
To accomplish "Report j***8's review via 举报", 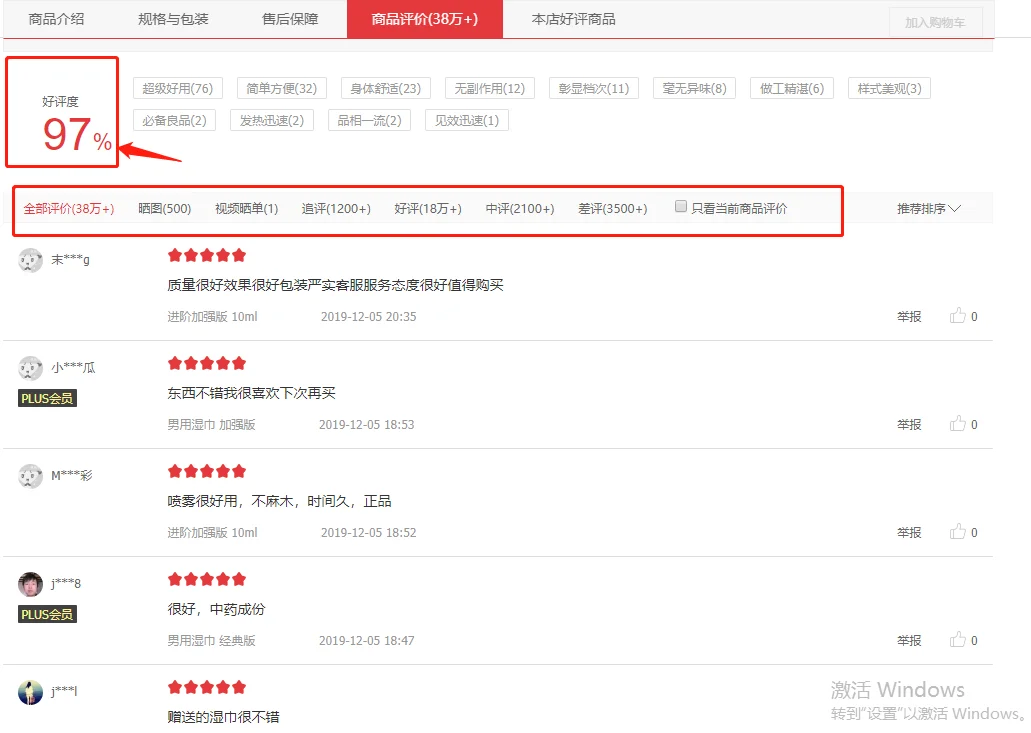I will tap(909, 640).
